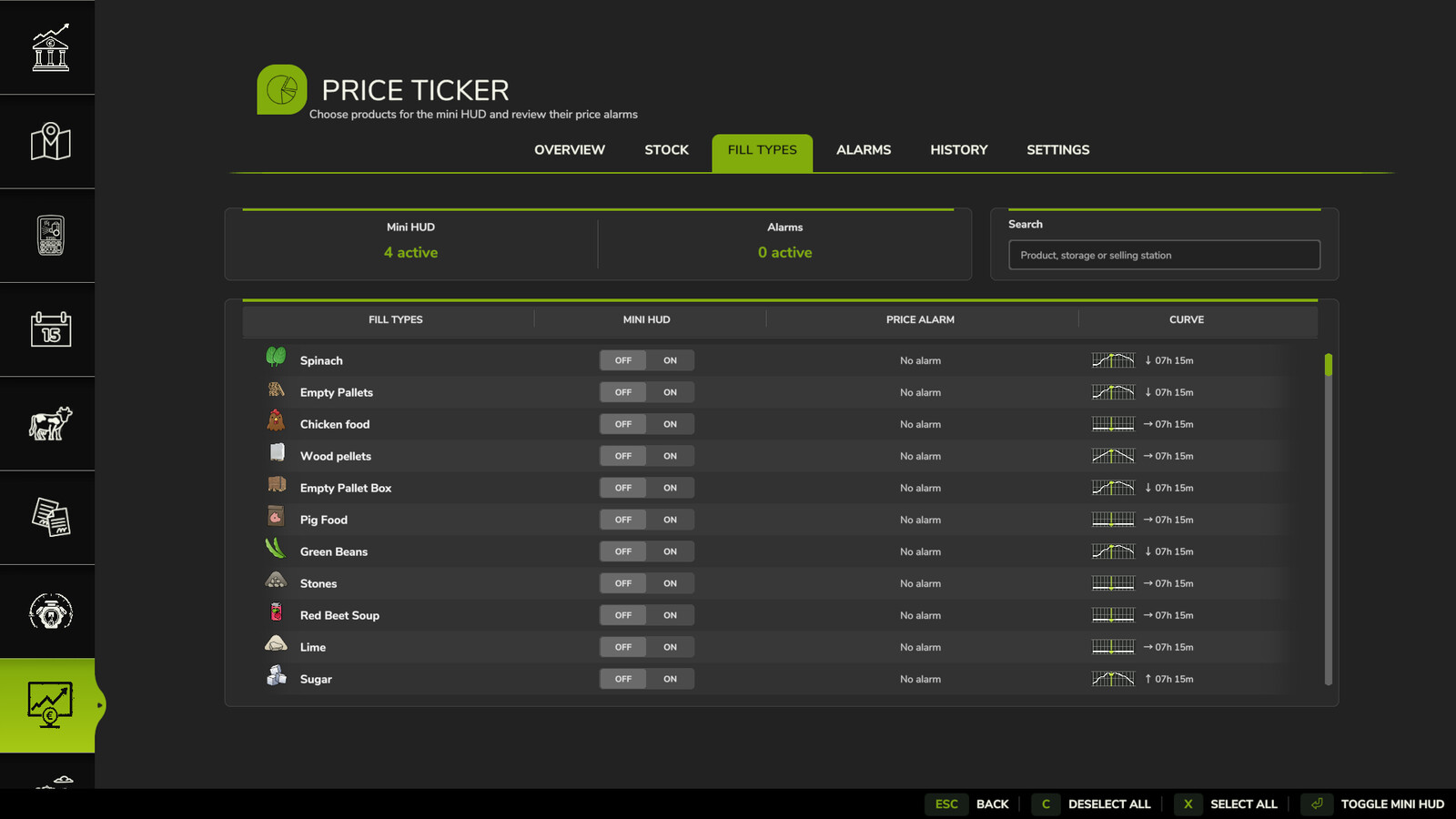Click Toggle Mini HUD in bottom bar
1456x819 pixels.
pos(1373,804)
